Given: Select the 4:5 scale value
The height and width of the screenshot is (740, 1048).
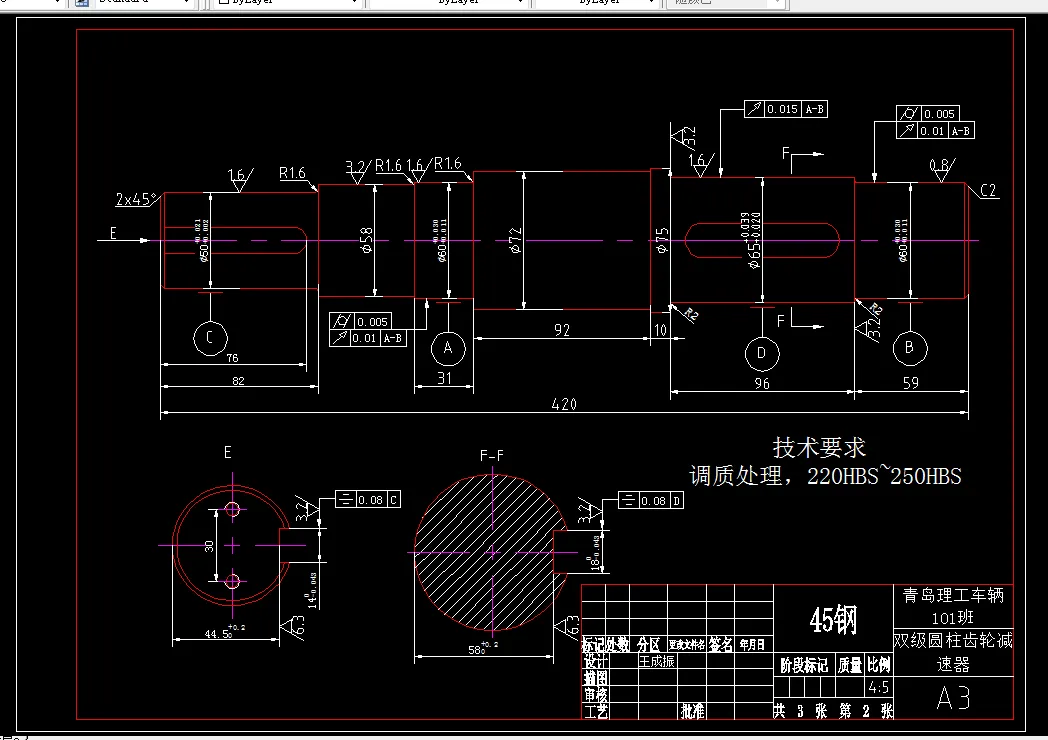Looking at the screenshot, I should tap(878, 687).
